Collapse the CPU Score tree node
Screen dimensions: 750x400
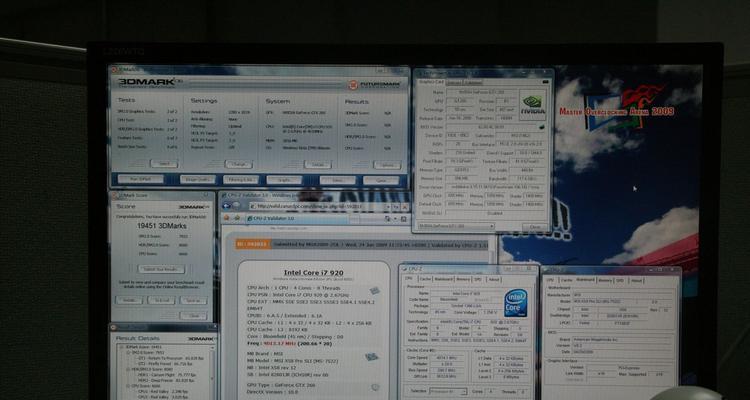coord(129,386)
